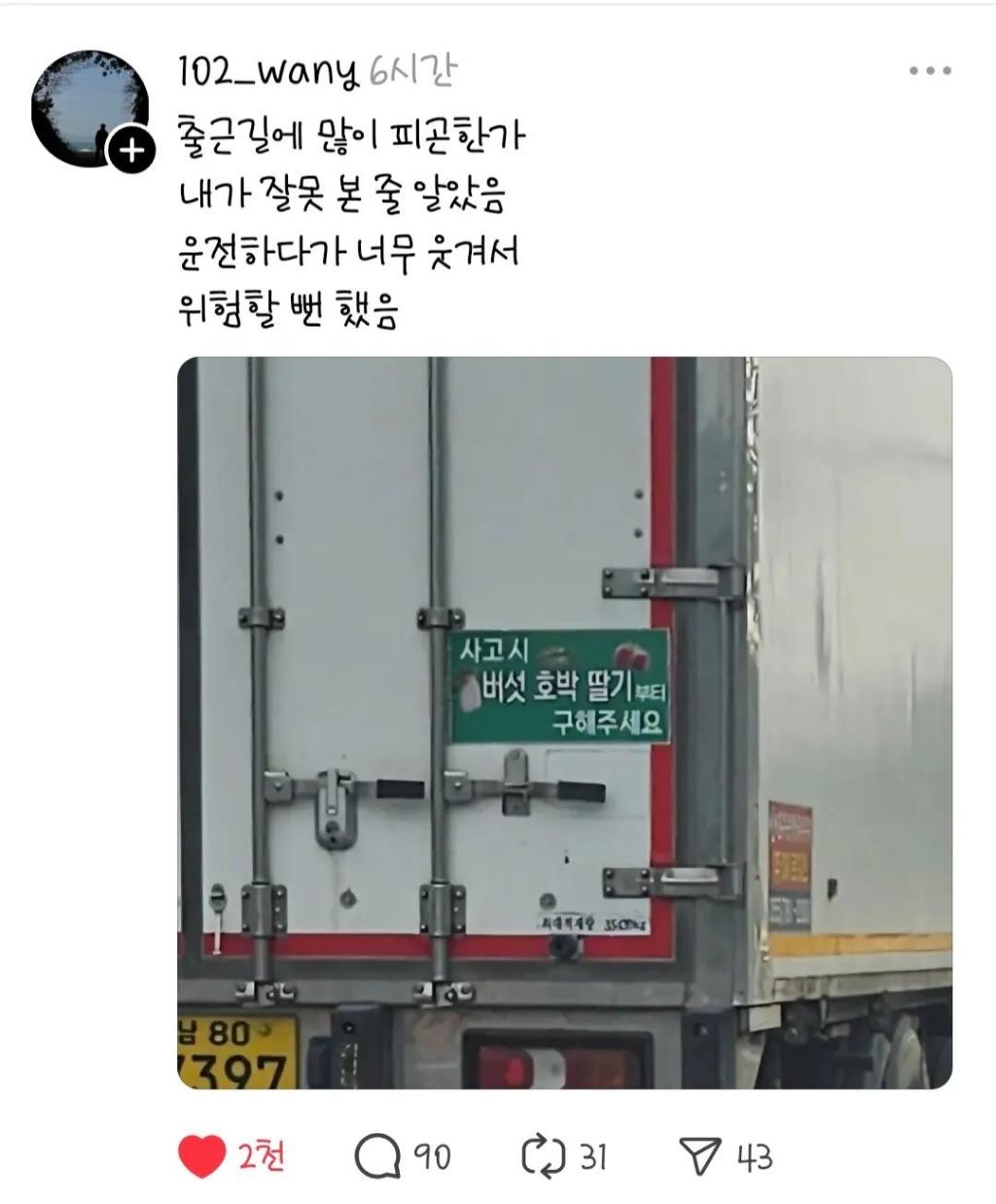Click the post text line 출근길에 많이 피곤한가
The width and height of the screenshot is (996, 1204).
(352, 136)
